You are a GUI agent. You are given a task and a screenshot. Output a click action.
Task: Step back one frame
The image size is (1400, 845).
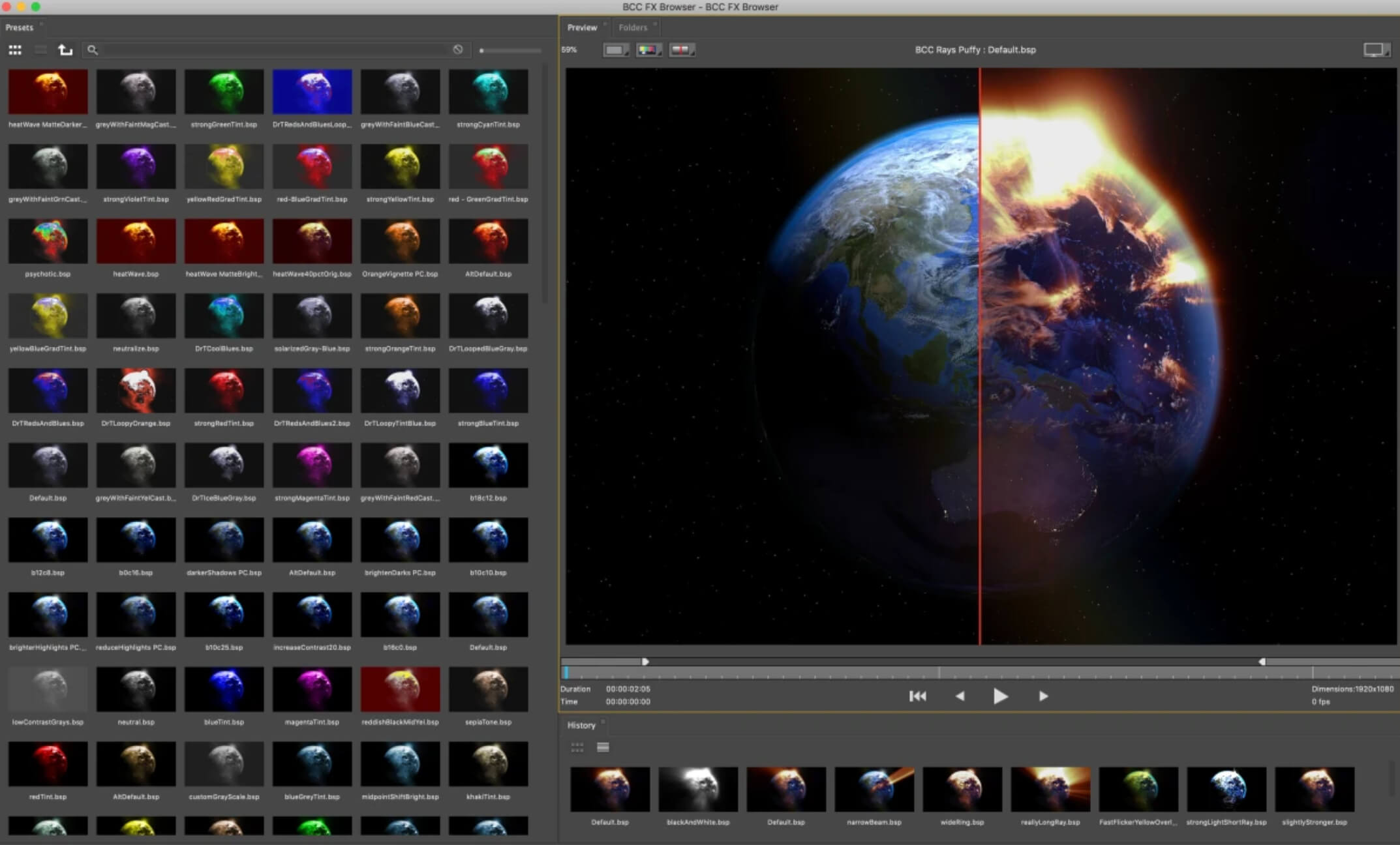[x=960, y=696]
